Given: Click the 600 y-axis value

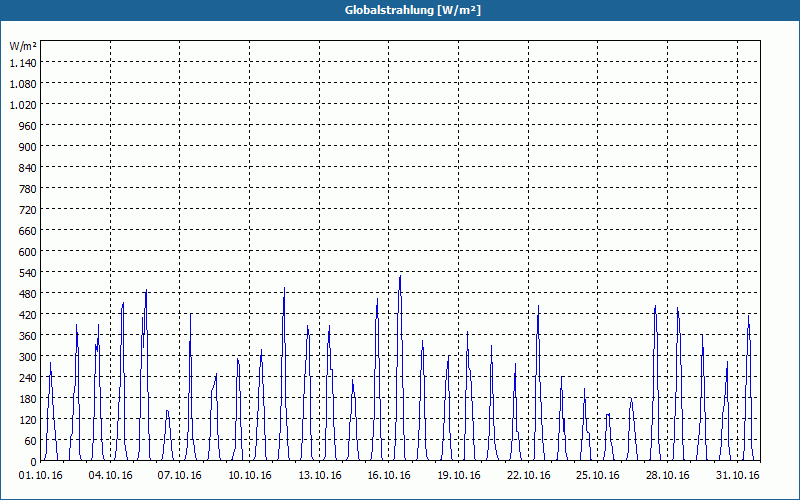Looking at the screenshot, I should pyautogui.click(x=28, y=251).
